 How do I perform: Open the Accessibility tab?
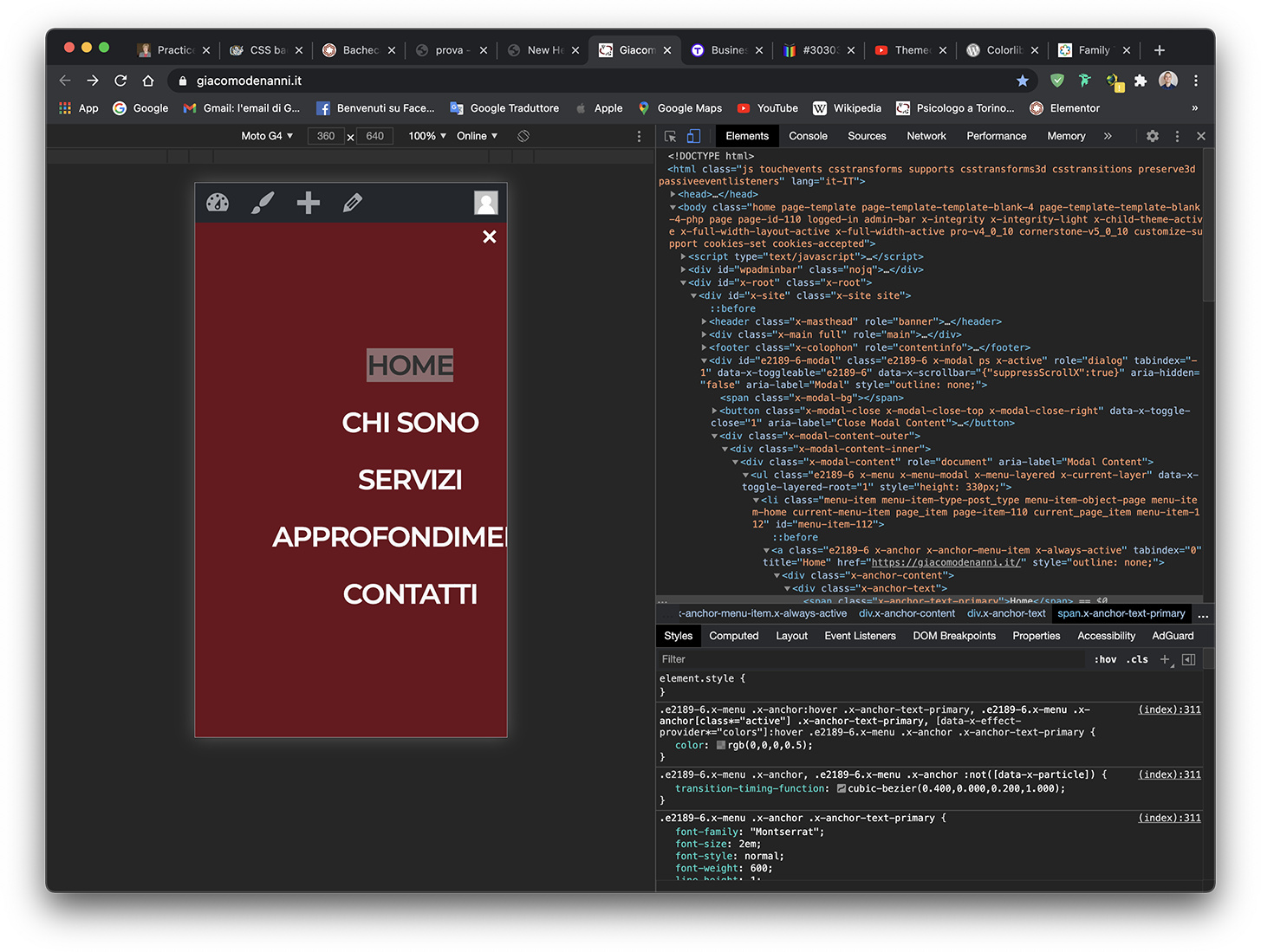pos(1107,636)
